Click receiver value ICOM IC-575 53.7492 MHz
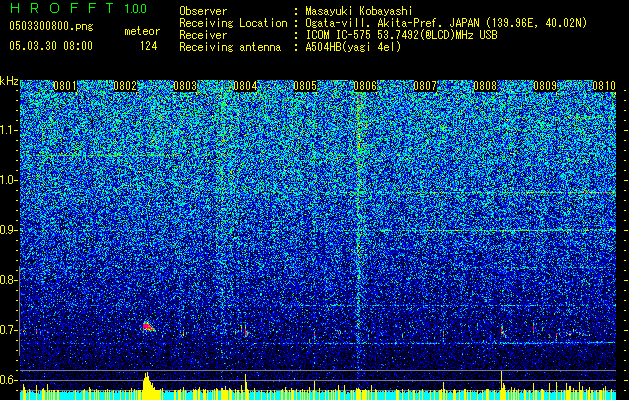The width and height of the screenshot is (629, 400). pyautogui.click(x=401, y=35)
